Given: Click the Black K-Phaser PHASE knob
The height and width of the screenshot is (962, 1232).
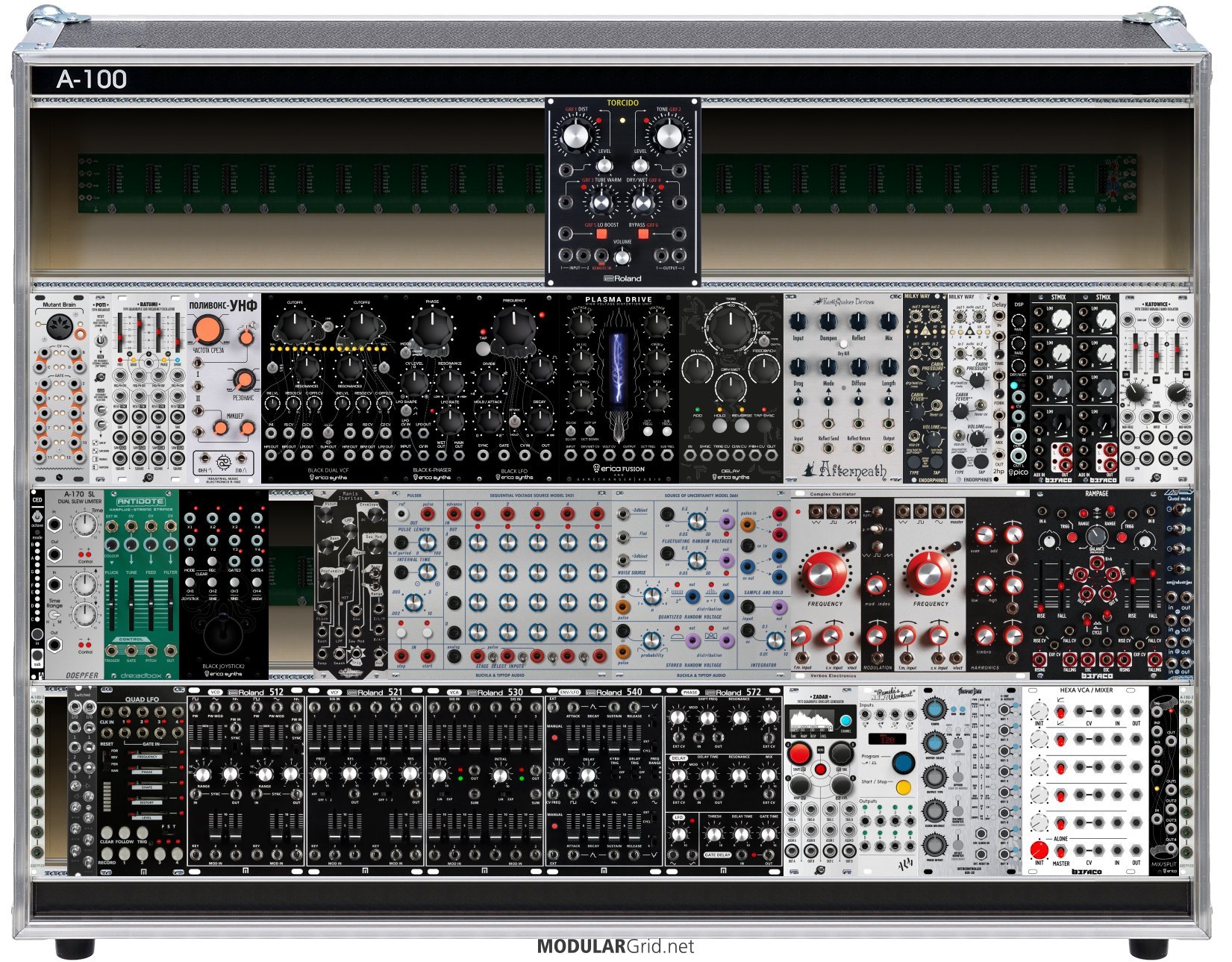Looking at the screenshot, I should (432, 325).
